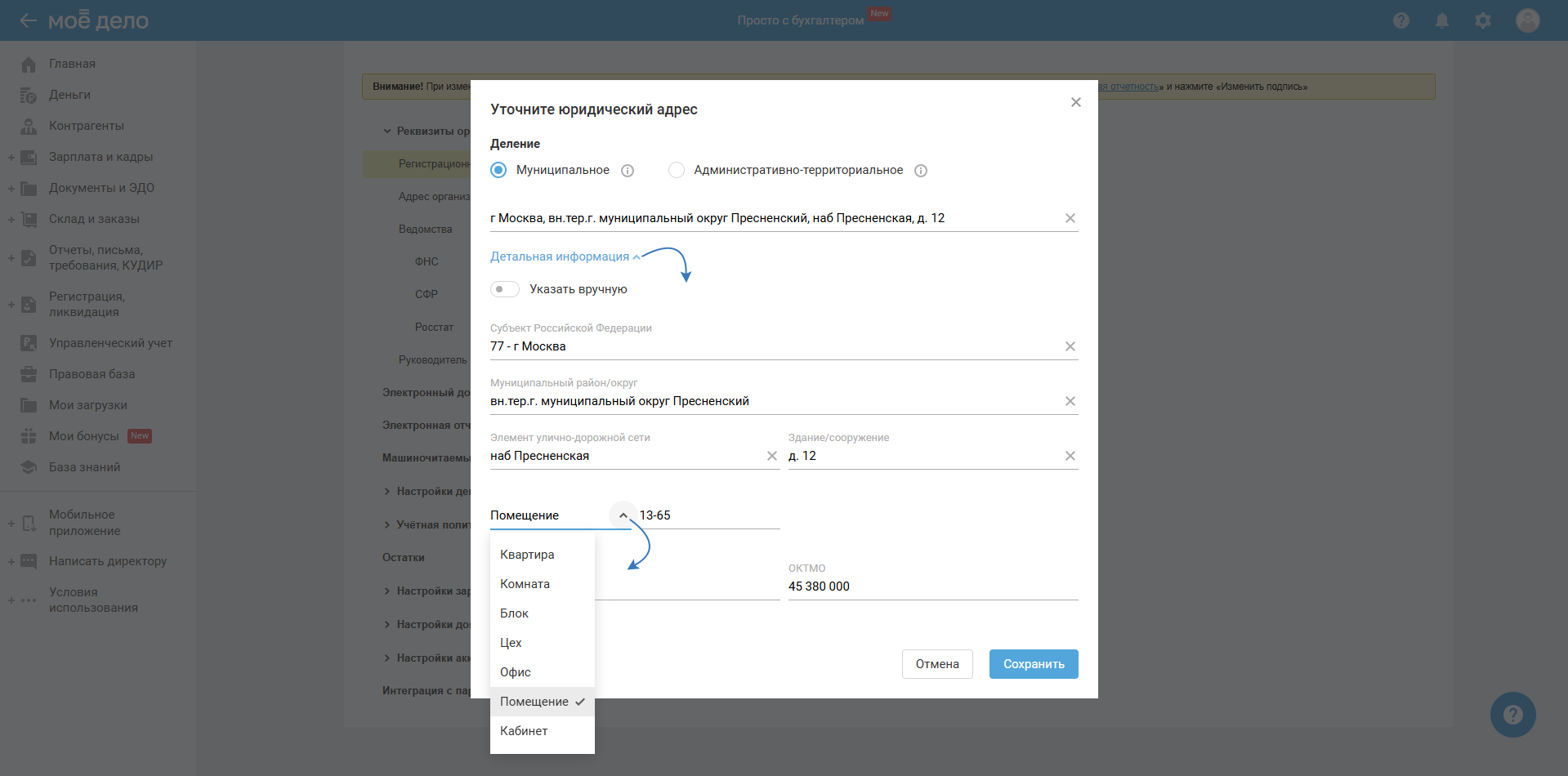Screen dimensions: 1568x776
Task: Click the моё дело logo
Action: [98, 20]
